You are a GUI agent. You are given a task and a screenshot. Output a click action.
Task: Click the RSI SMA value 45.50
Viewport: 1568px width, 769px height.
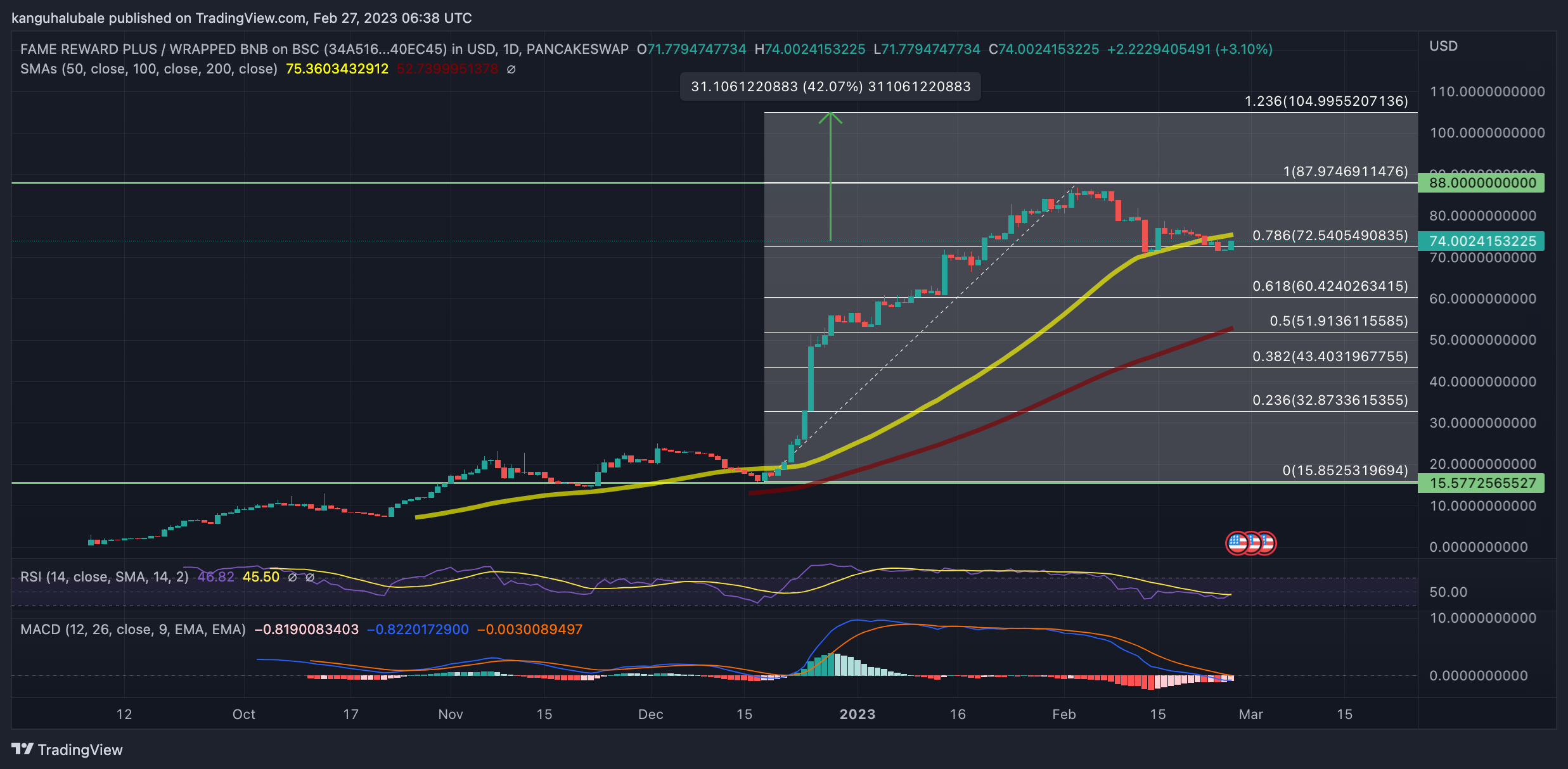coord(261,577)
